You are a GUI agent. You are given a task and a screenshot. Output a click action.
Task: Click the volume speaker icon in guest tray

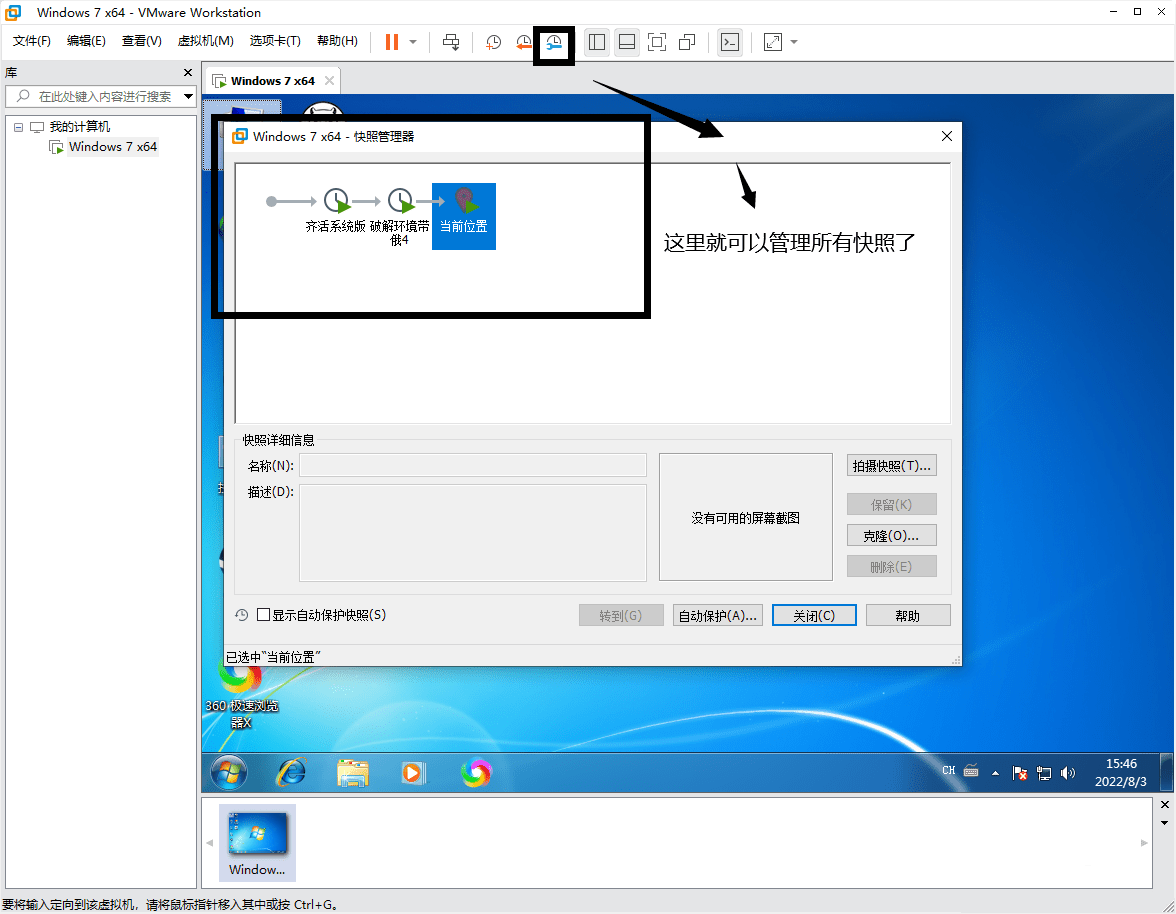click(x=1068, y=773)
